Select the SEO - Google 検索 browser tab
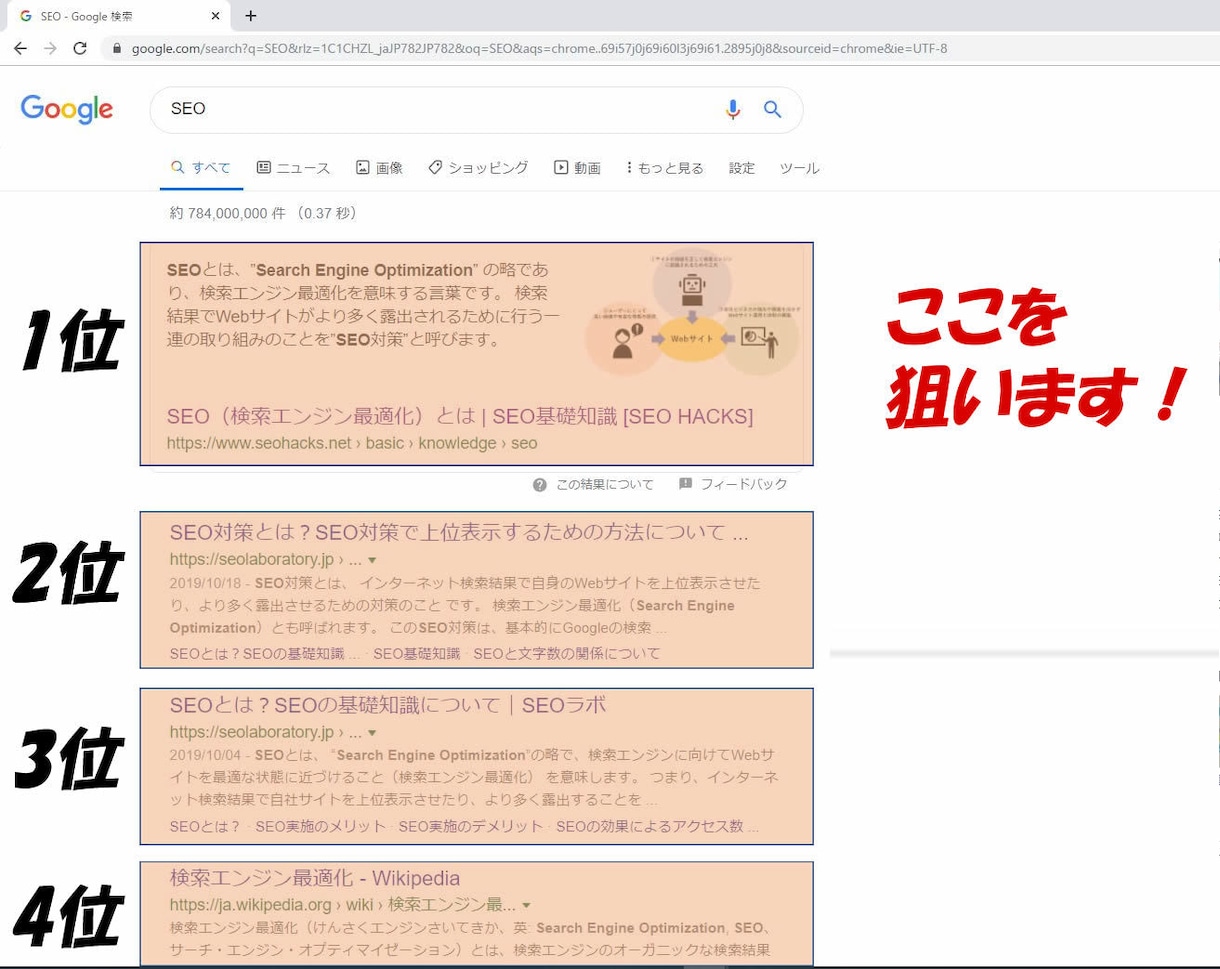Image resolution: width=1220 pixels, height=969 pixels. (116, 16)
